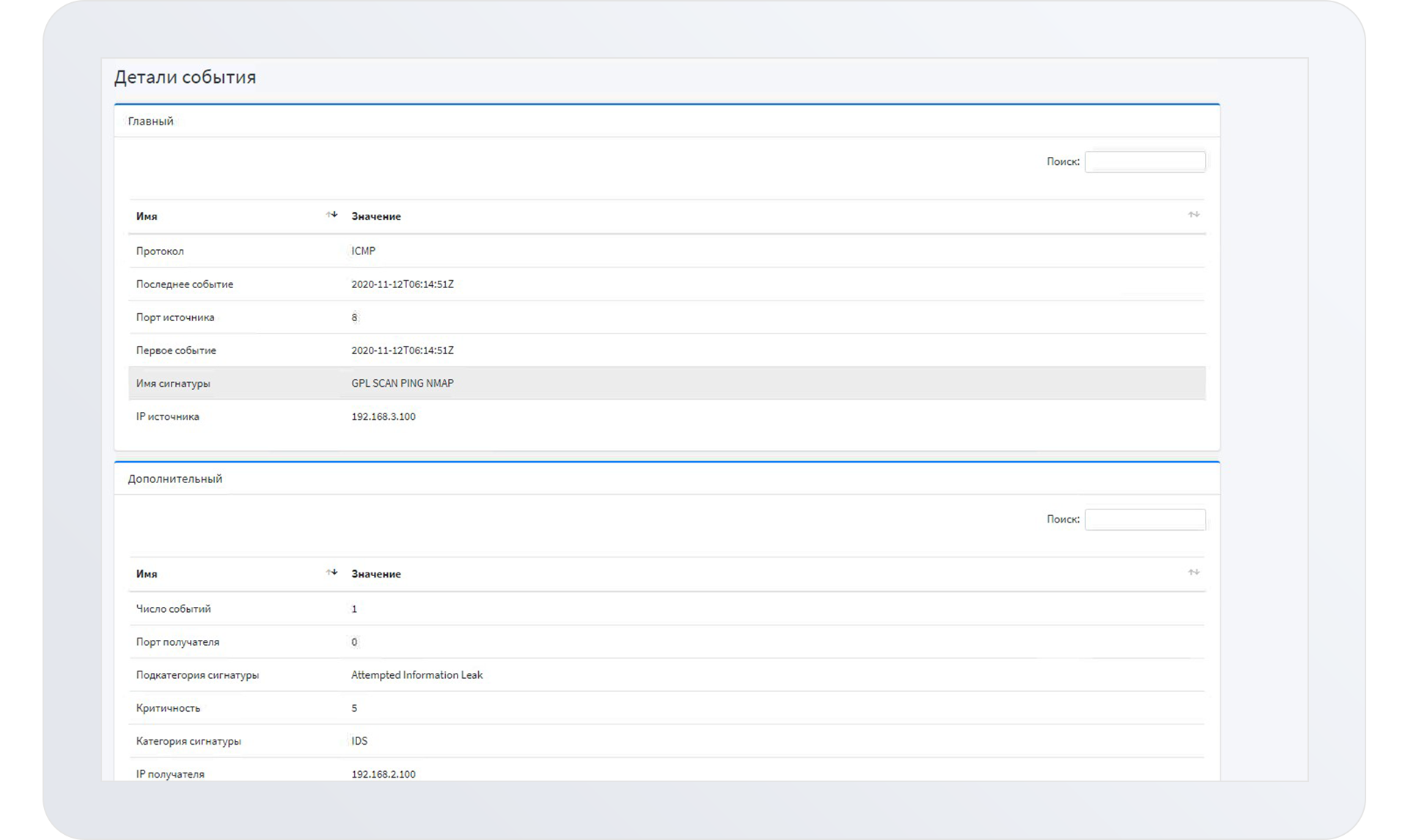Focus the Главный section search field

[x=1144, y=161]
